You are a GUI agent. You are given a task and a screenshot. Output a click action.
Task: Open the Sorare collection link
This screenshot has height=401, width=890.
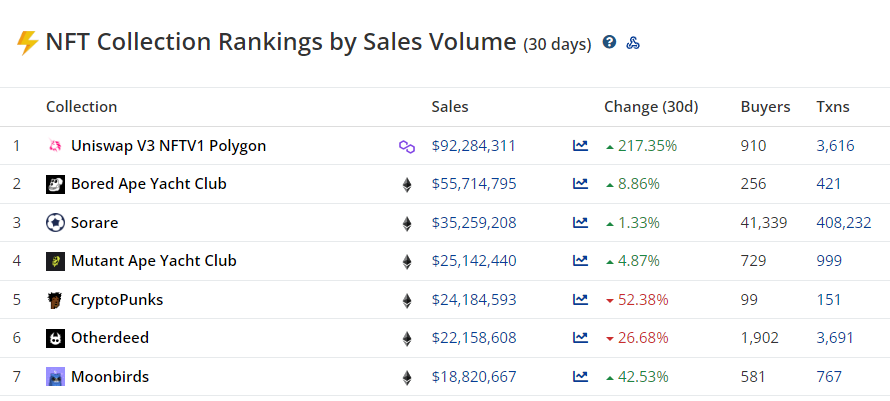(94, 223)
